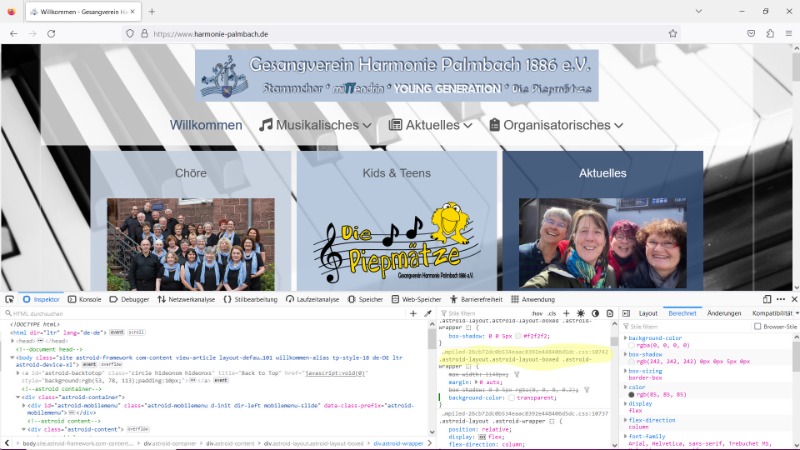Go back to the previous page
This screenshot has width=800, height=450.
(14, 34)
